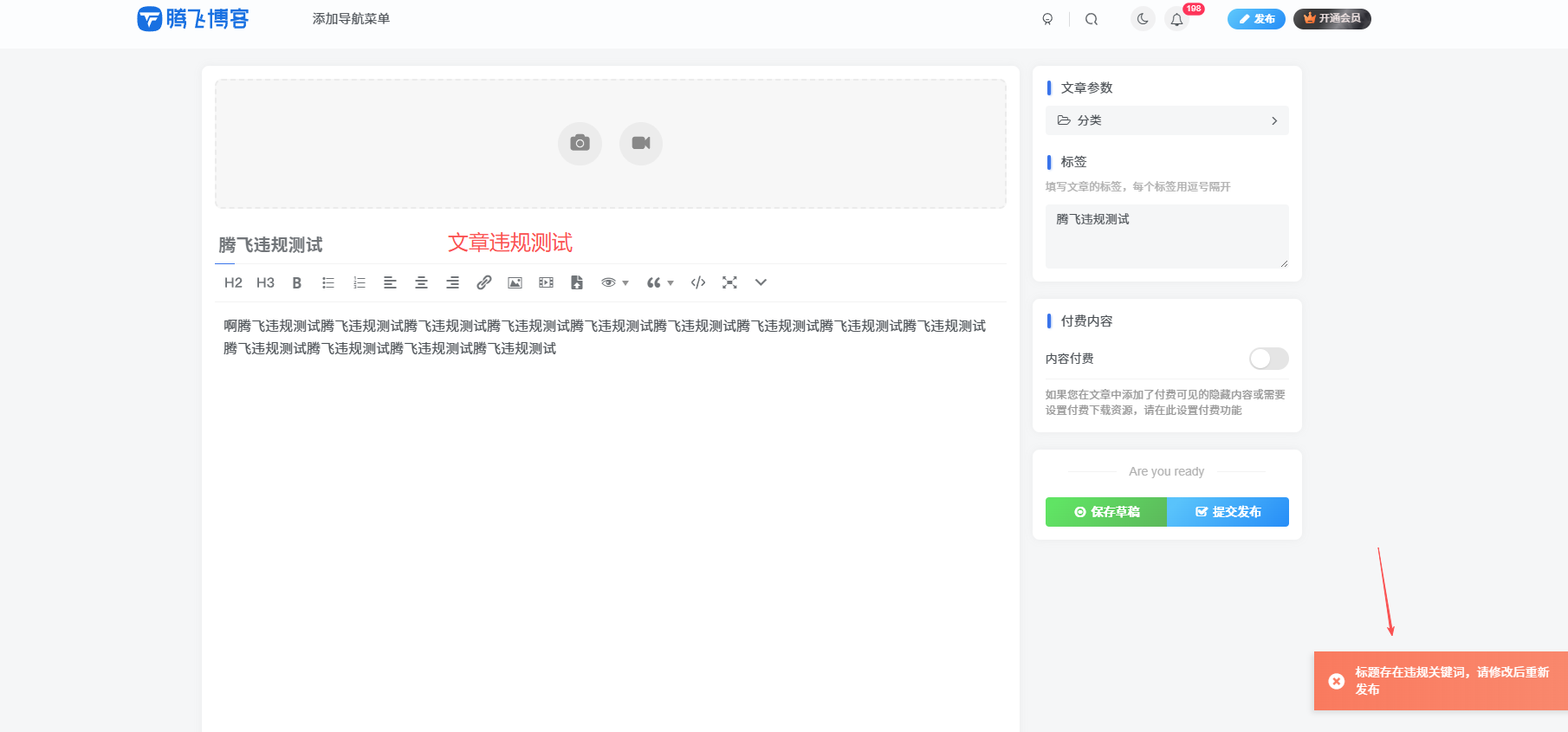Insert an image into article

tap(515, 282)
